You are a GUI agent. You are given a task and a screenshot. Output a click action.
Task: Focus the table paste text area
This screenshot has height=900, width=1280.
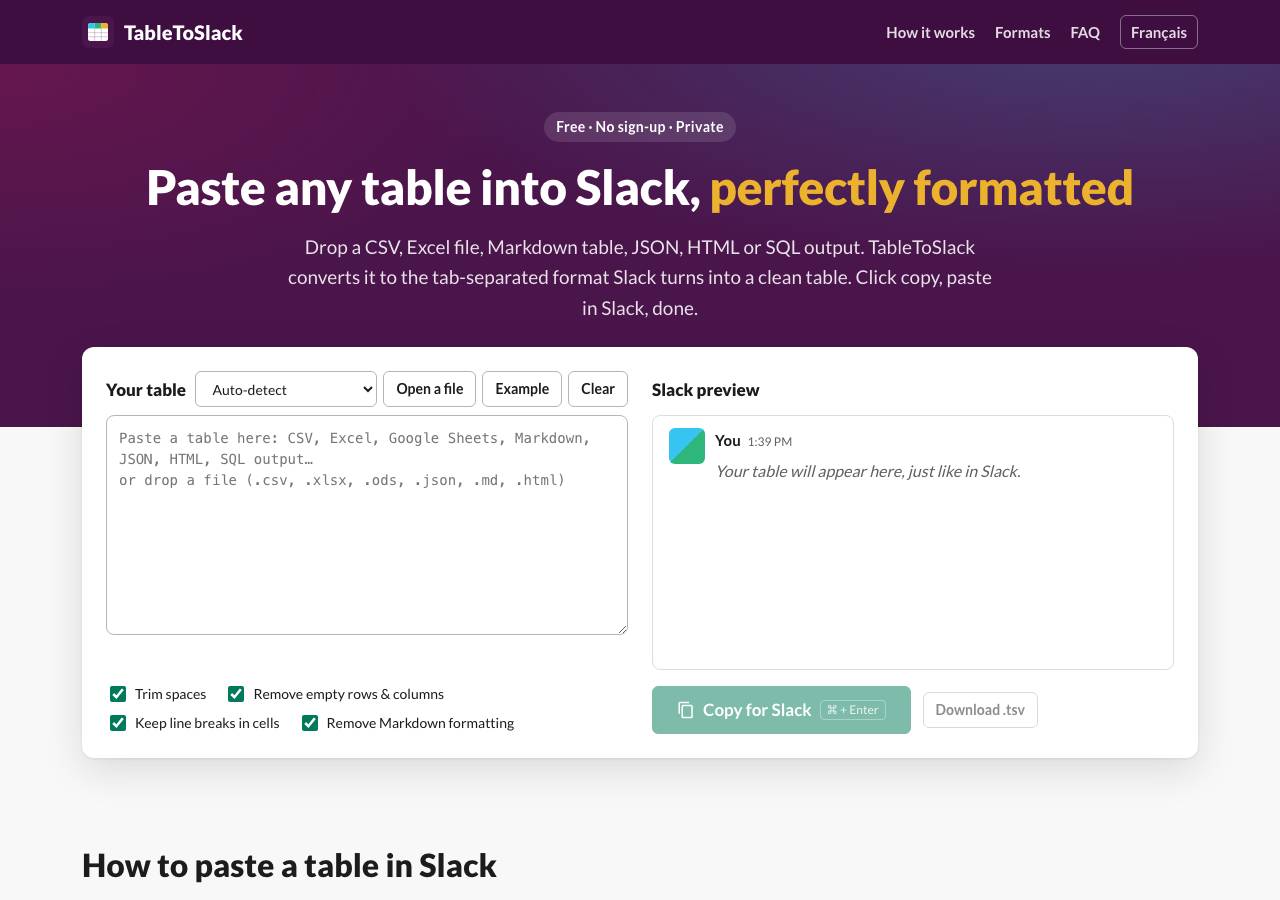(367, 525)
